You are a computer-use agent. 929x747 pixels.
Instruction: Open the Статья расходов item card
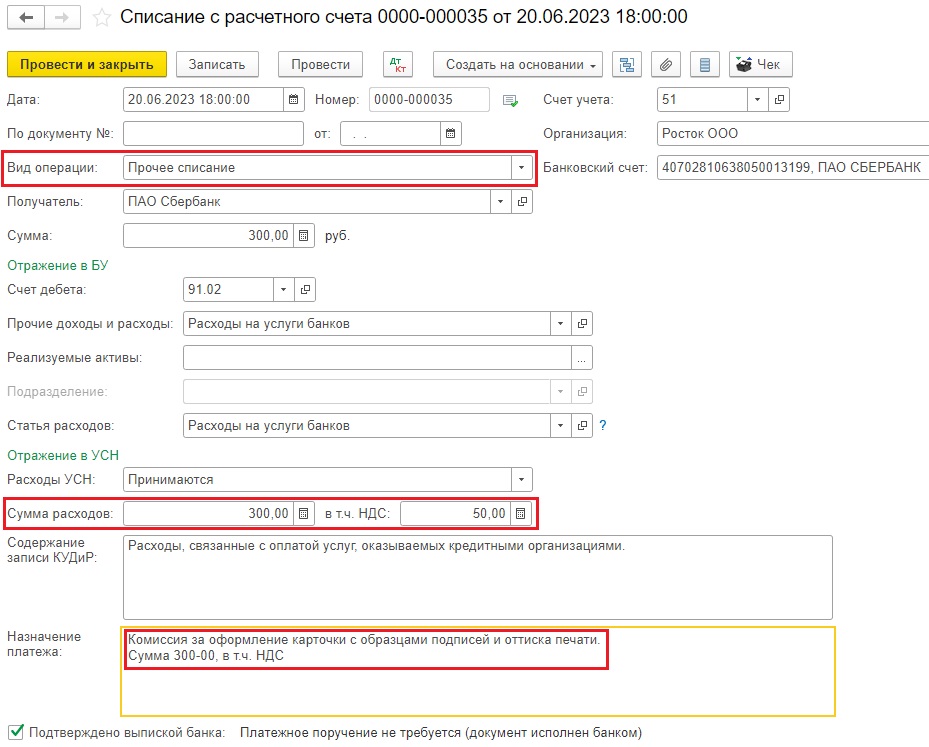pyautogui.click(x=582, y=425)
